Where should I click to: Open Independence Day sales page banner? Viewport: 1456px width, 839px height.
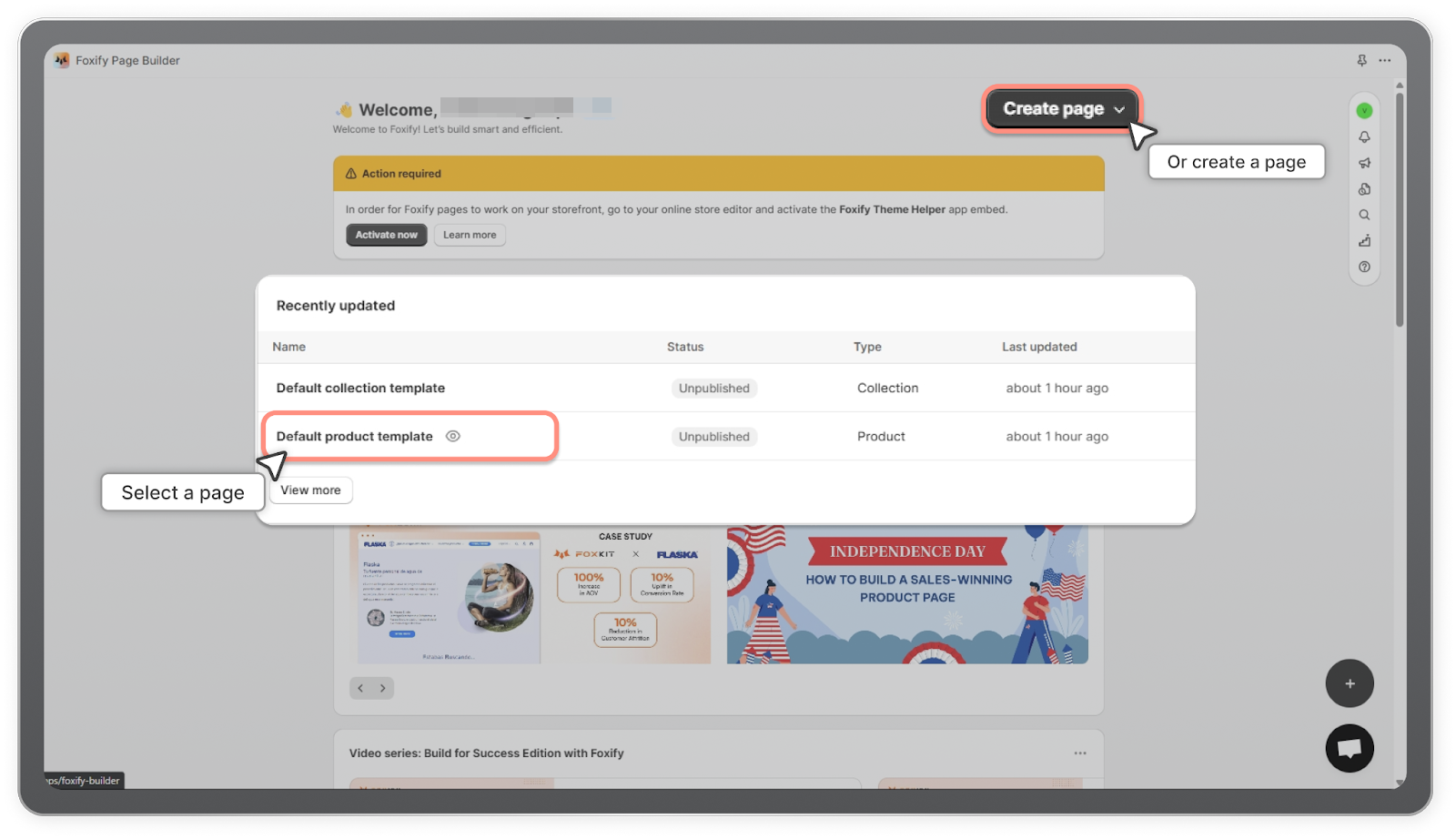click(x=907, y=594)
